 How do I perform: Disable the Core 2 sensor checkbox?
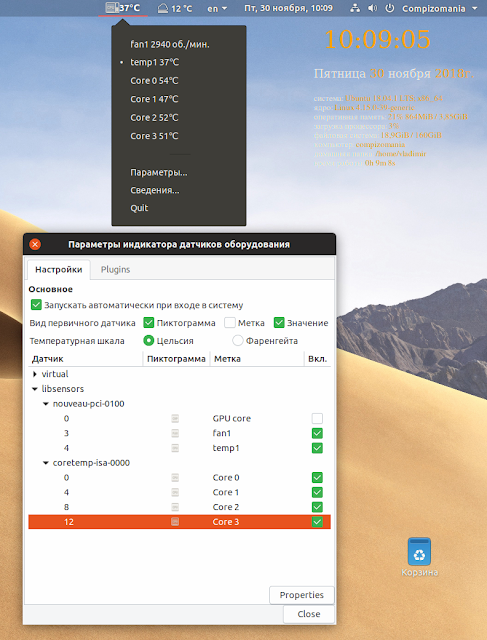(317, 507)
